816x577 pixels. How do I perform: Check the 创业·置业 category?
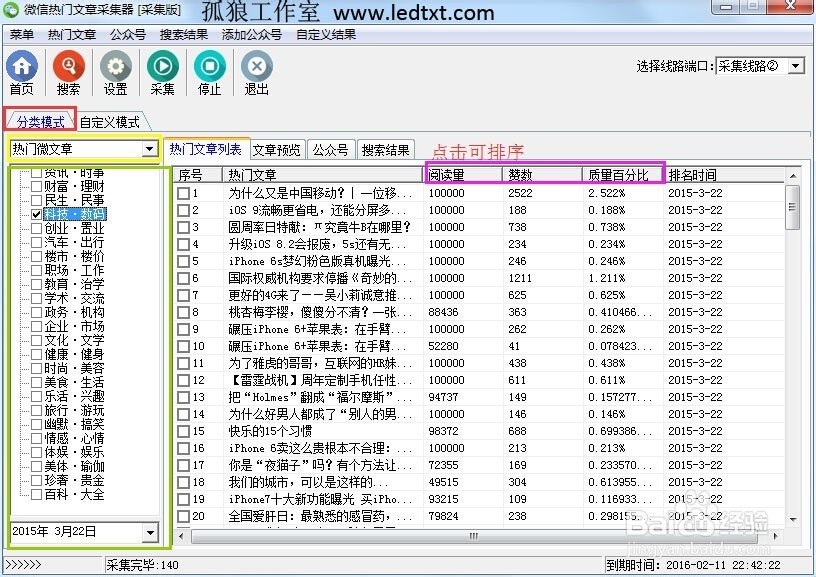[x=36, y=228]
